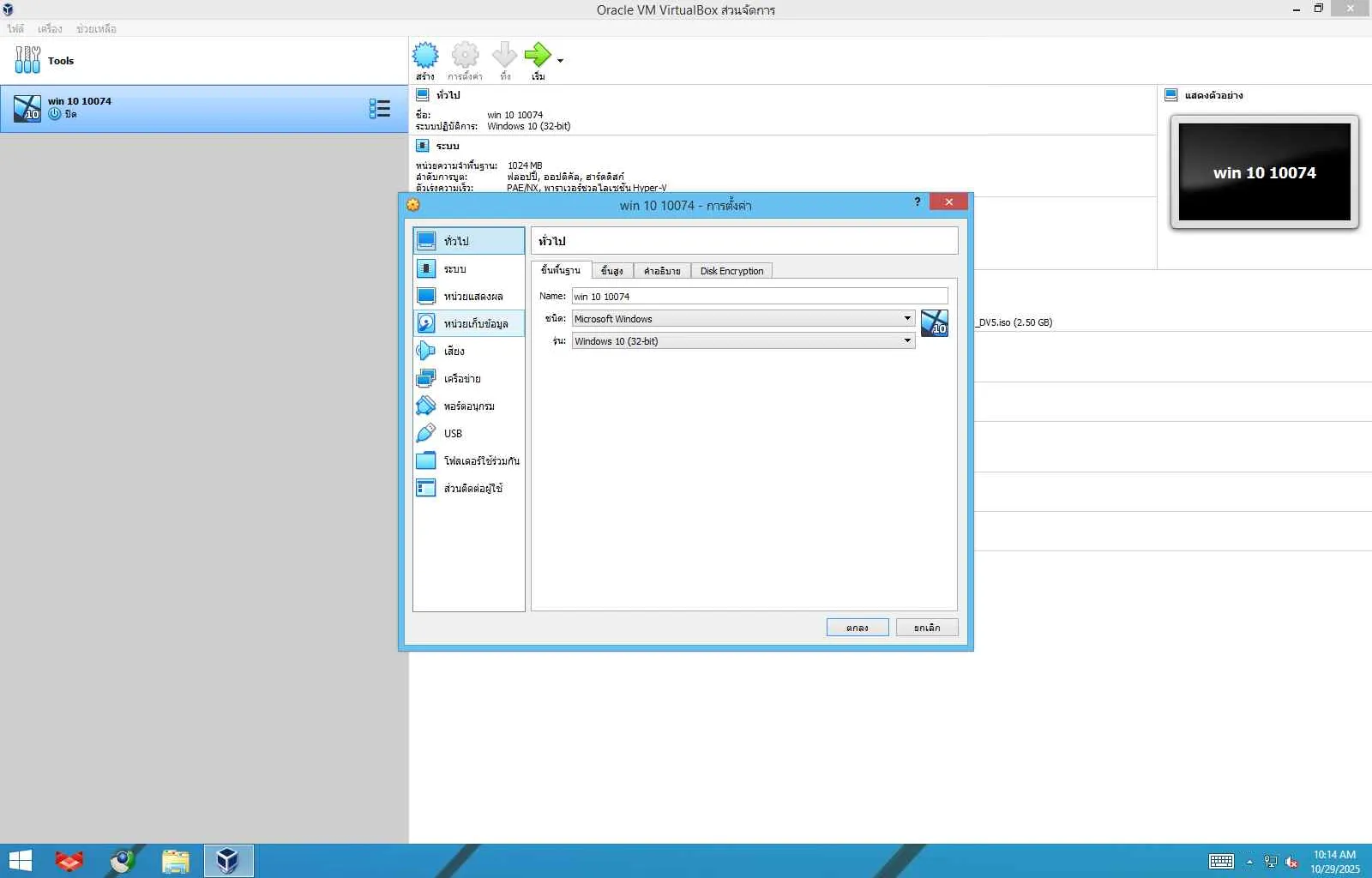Click the "Windows 10 (32-bit)" text in details pane
Screen dimensions: 1372x878
(529, 126)
